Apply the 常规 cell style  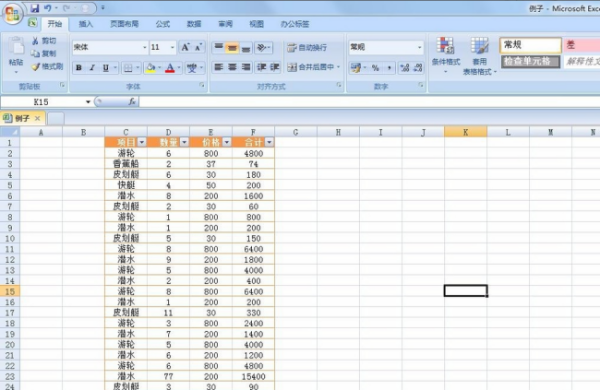coord(530,45)
